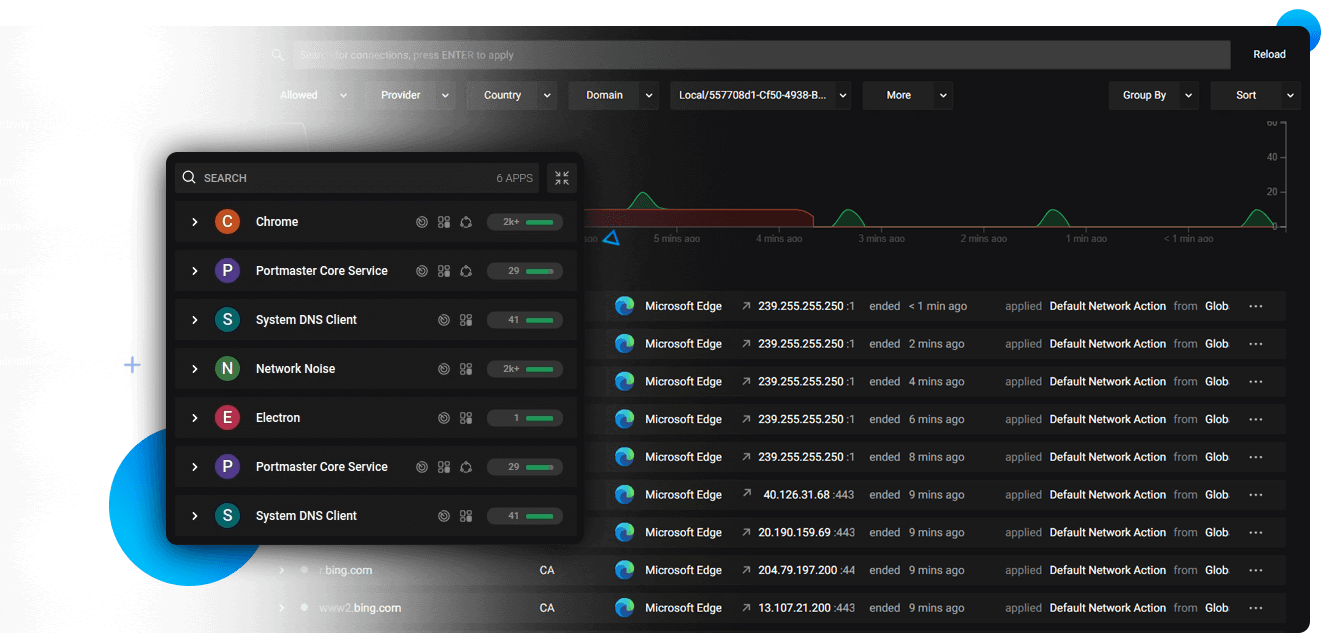Open the Group By dropdown

pos(1153,96)
